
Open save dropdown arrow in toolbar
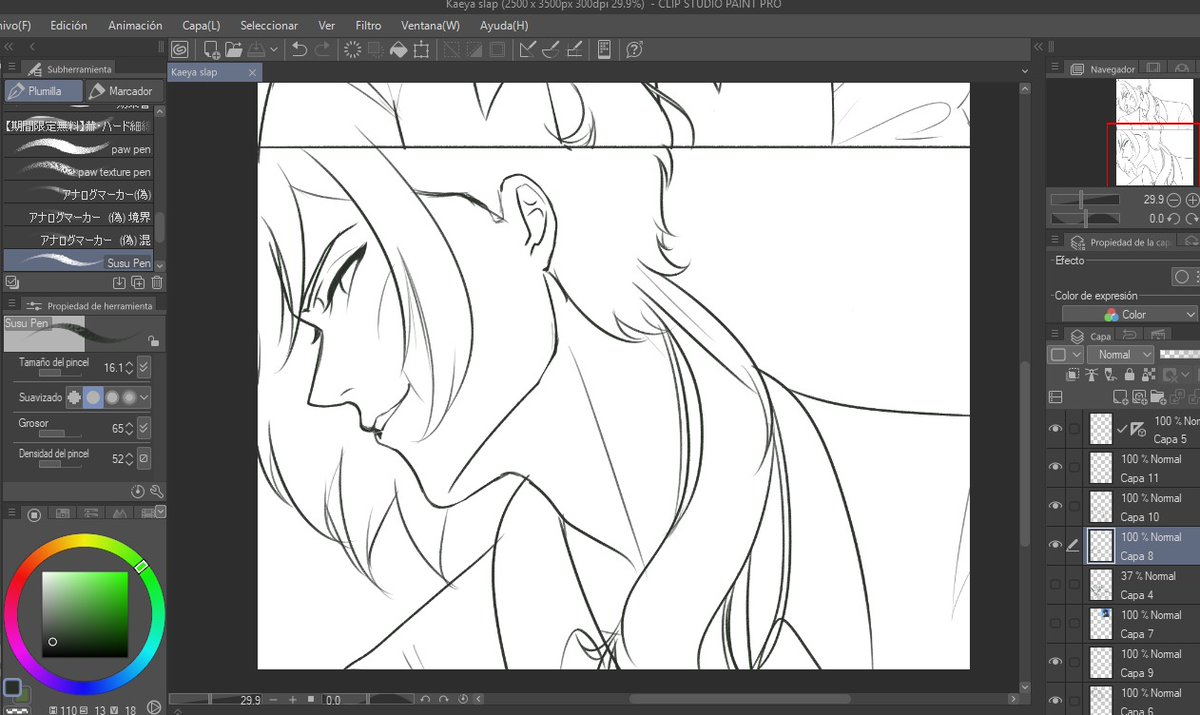click(x=272, y=49)
